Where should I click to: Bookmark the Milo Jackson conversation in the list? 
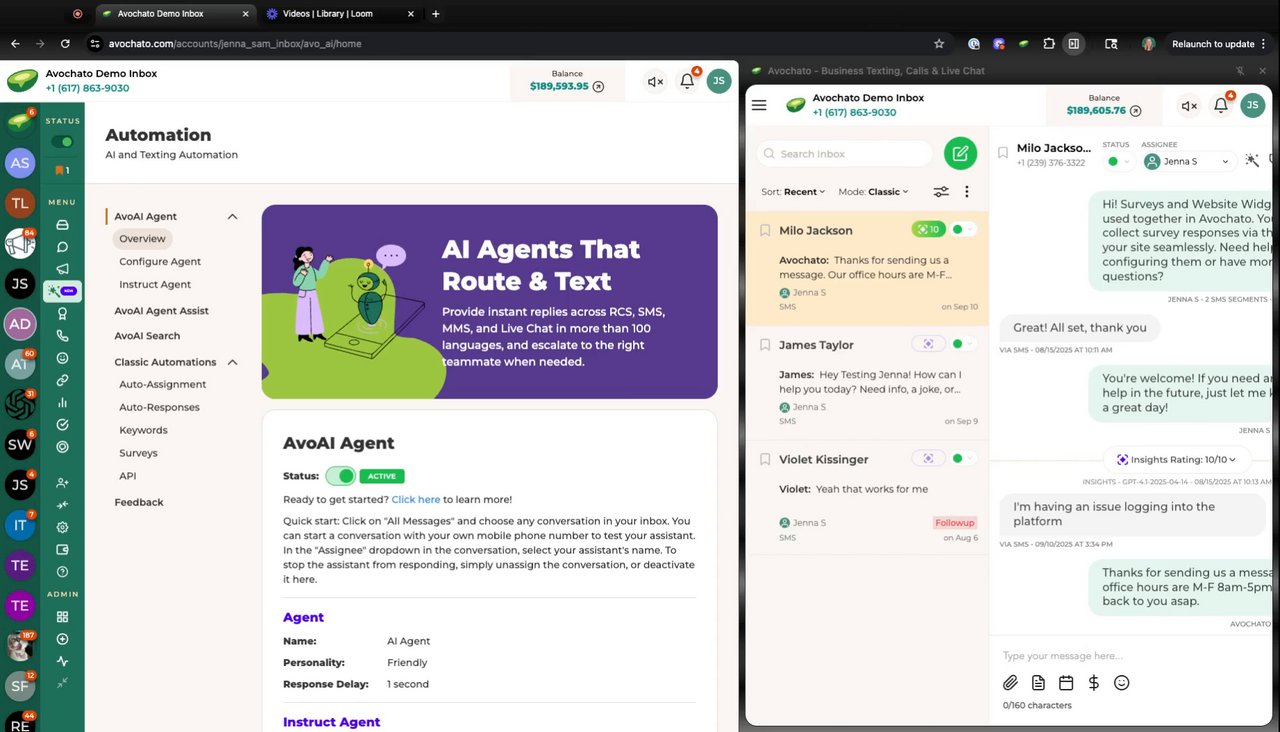pos(765,230)
